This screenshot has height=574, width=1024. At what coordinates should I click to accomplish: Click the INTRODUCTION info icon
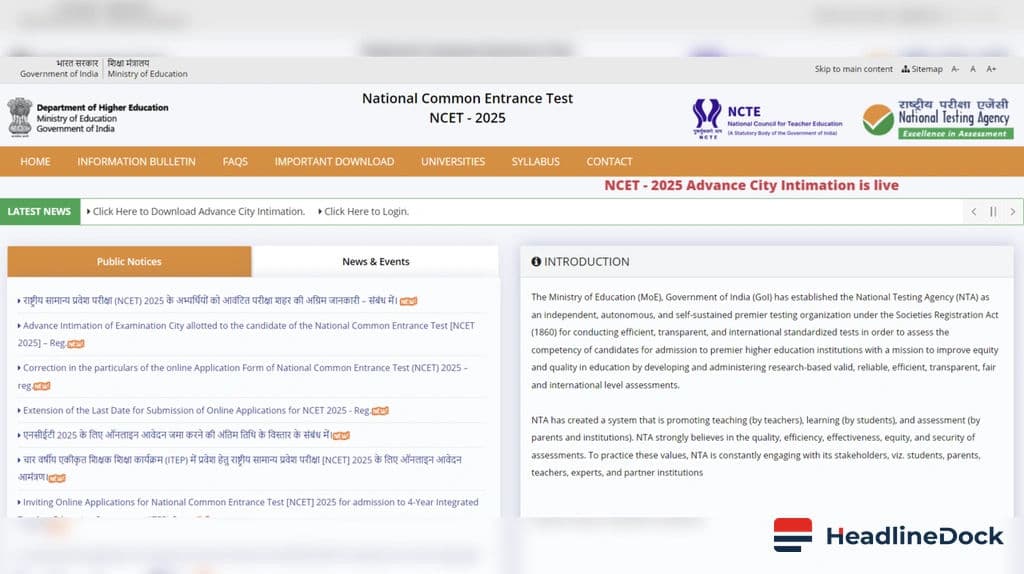click(536, 261)
